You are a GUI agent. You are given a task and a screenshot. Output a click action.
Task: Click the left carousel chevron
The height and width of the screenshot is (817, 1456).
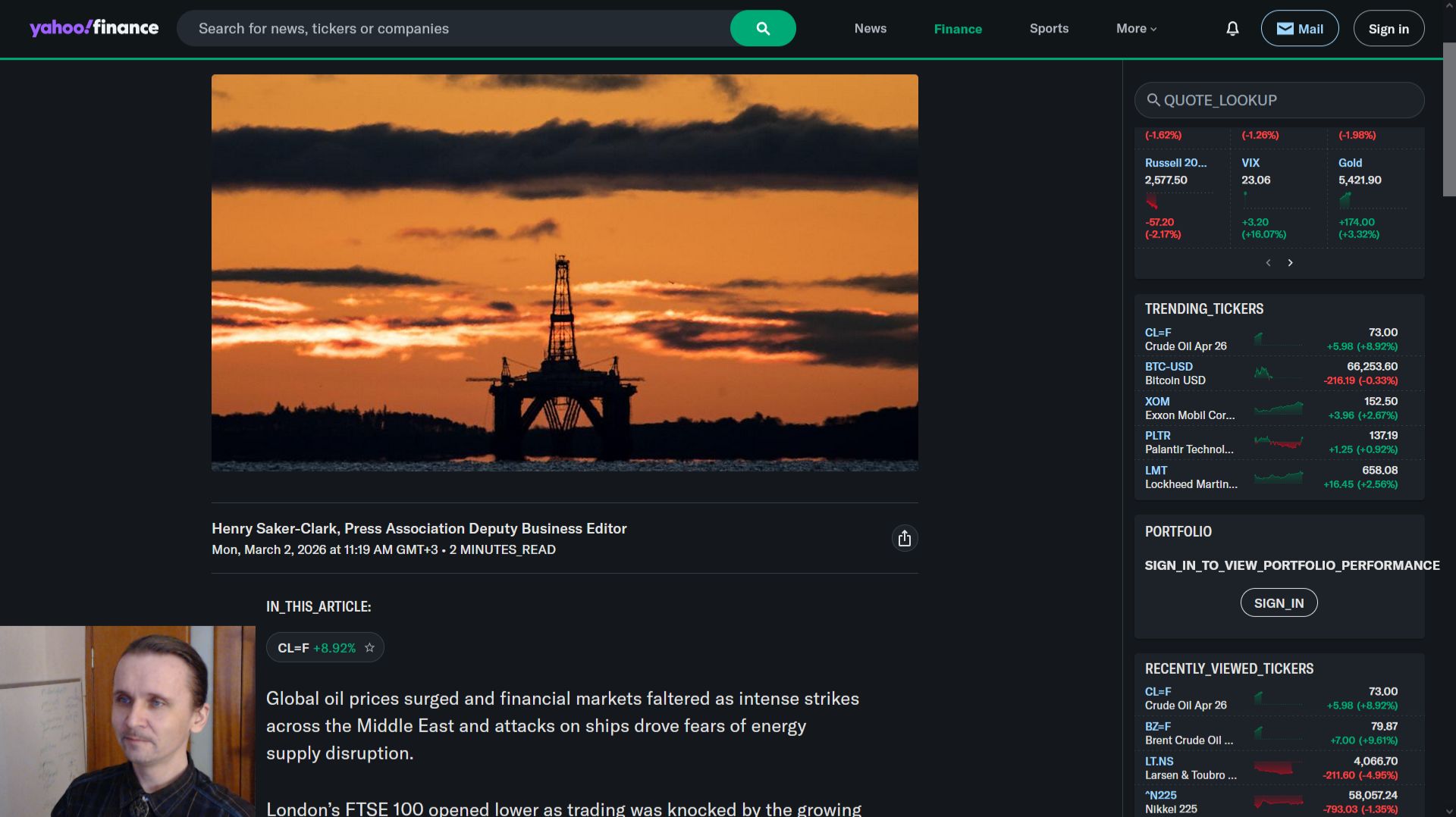pyautogui.click(x=1268, y=262)
